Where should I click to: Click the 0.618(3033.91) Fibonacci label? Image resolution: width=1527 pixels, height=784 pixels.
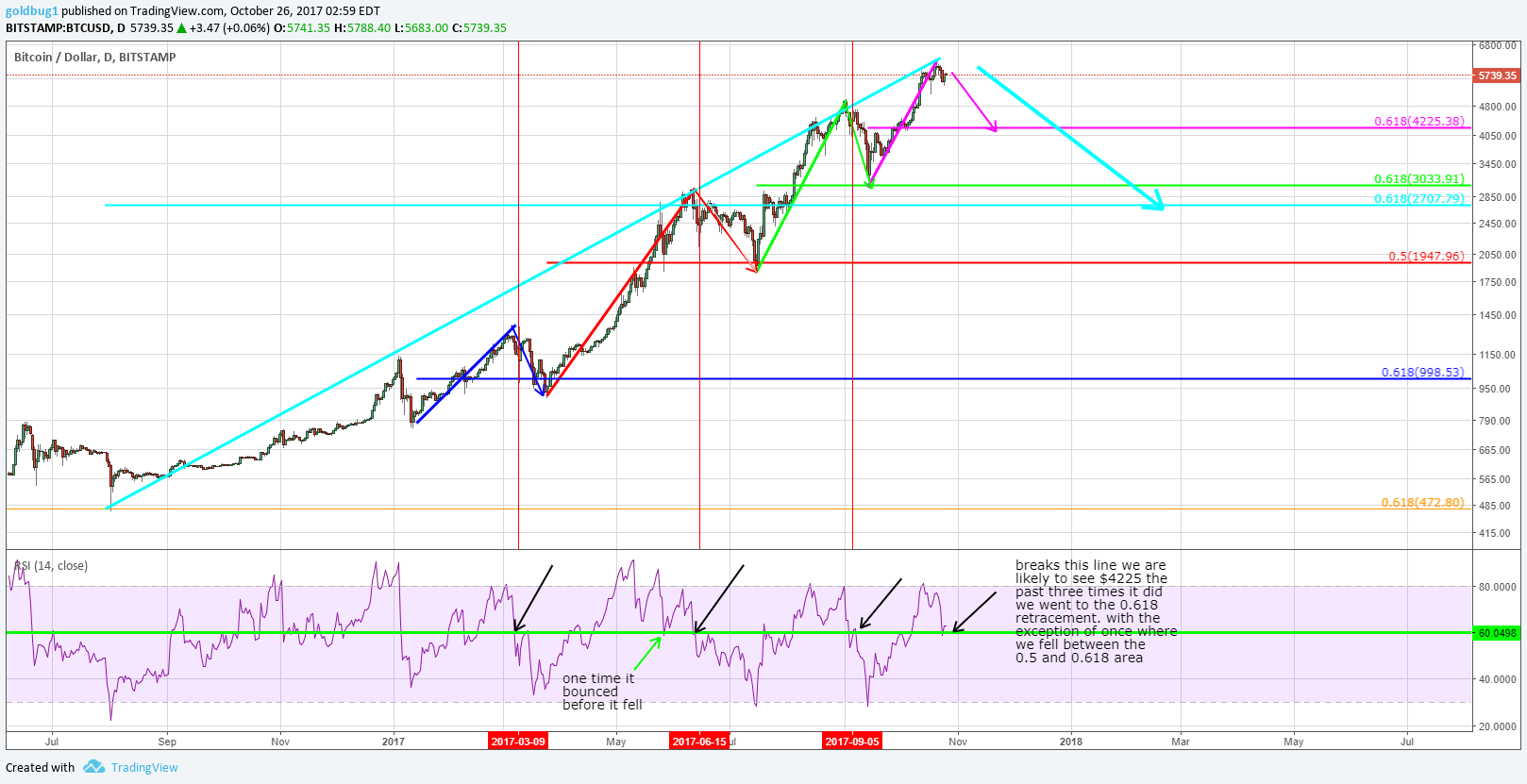pyautogui.click(x=1419, y=179)
